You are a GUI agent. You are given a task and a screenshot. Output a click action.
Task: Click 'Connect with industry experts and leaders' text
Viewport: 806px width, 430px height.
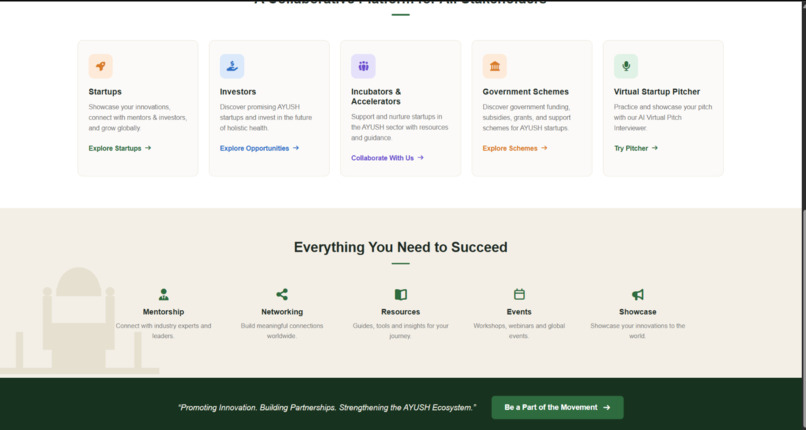(x=163, y=331)
